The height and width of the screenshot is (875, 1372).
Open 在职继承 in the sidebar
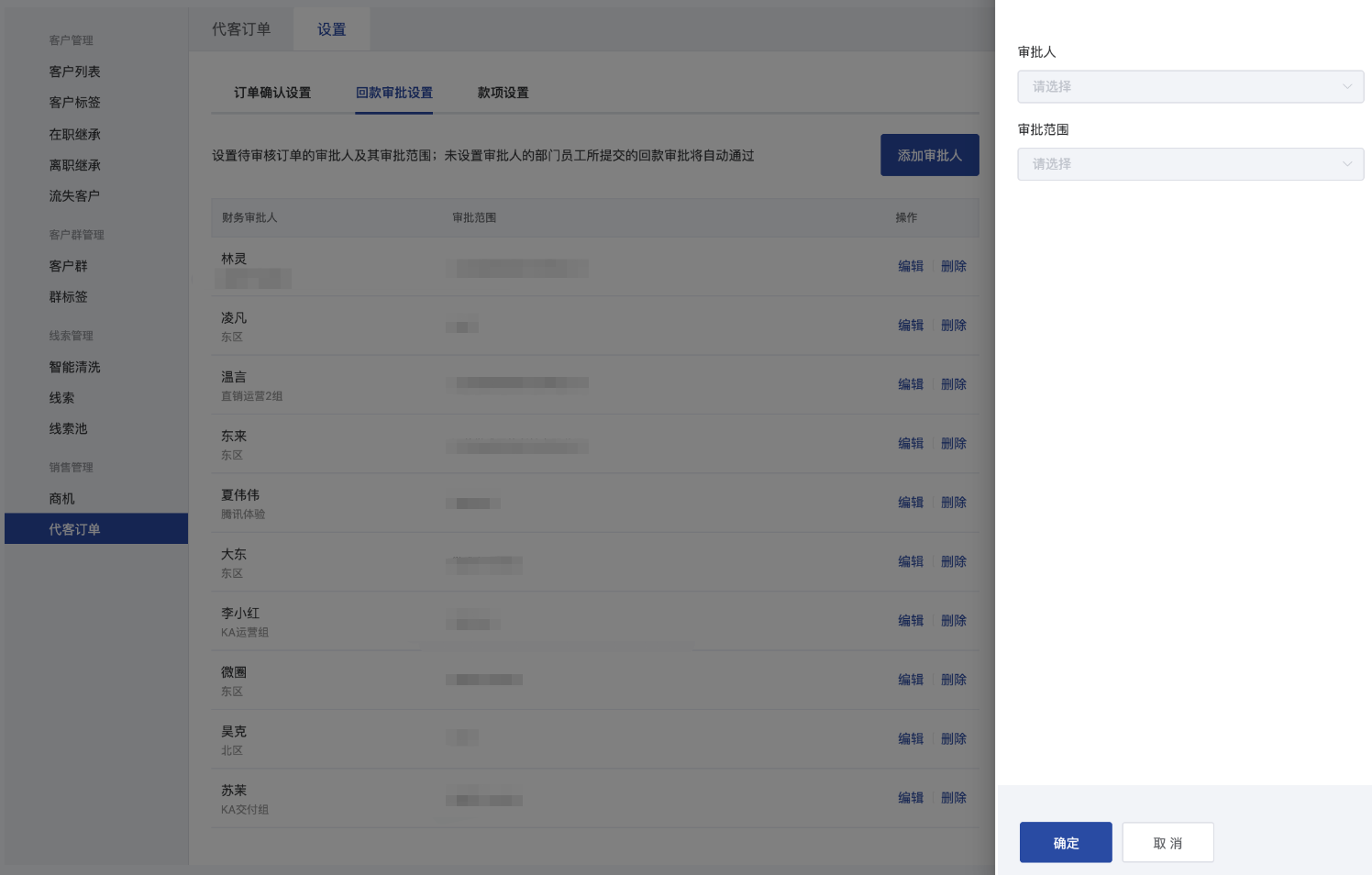click(74, 135)
